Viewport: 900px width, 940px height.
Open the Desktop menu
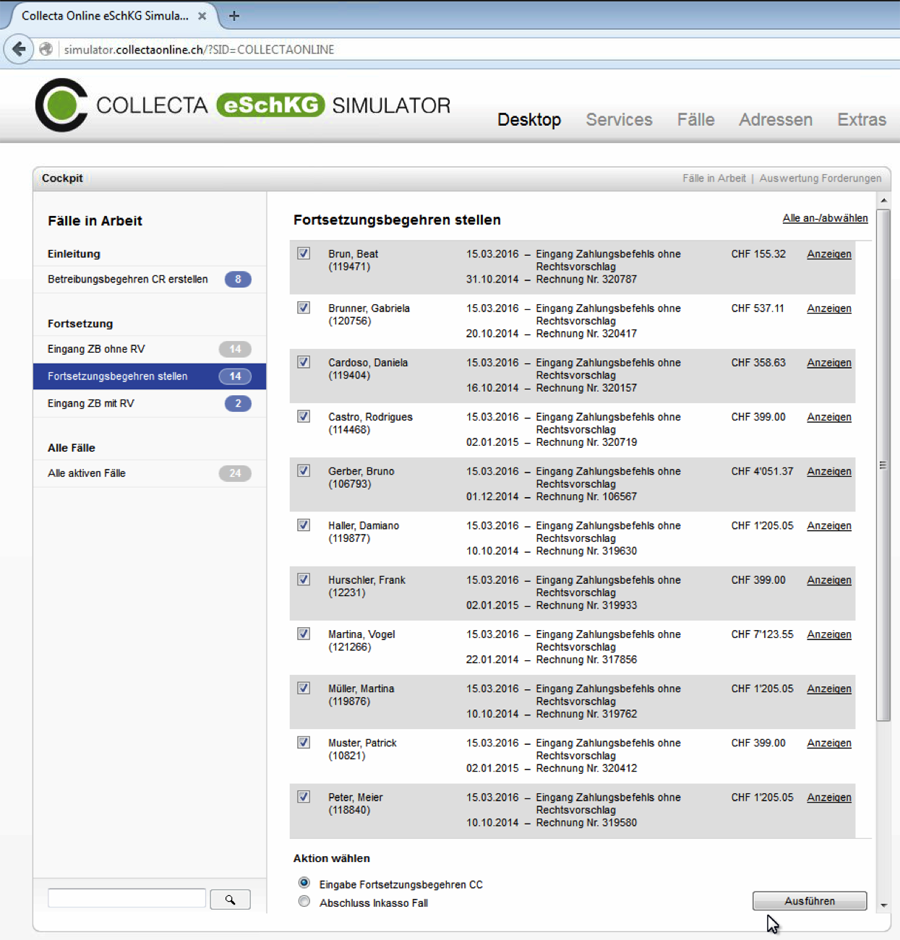click(529, 119)
